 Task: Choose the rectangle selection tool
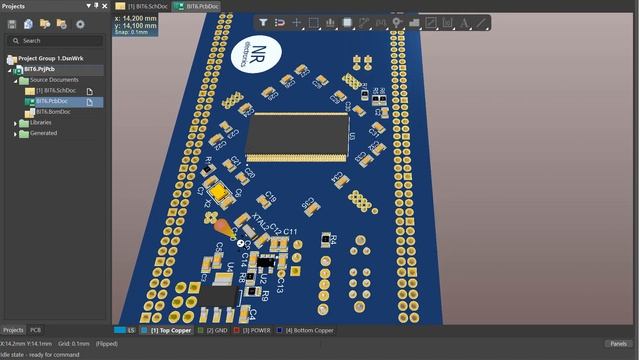(313, 22)
